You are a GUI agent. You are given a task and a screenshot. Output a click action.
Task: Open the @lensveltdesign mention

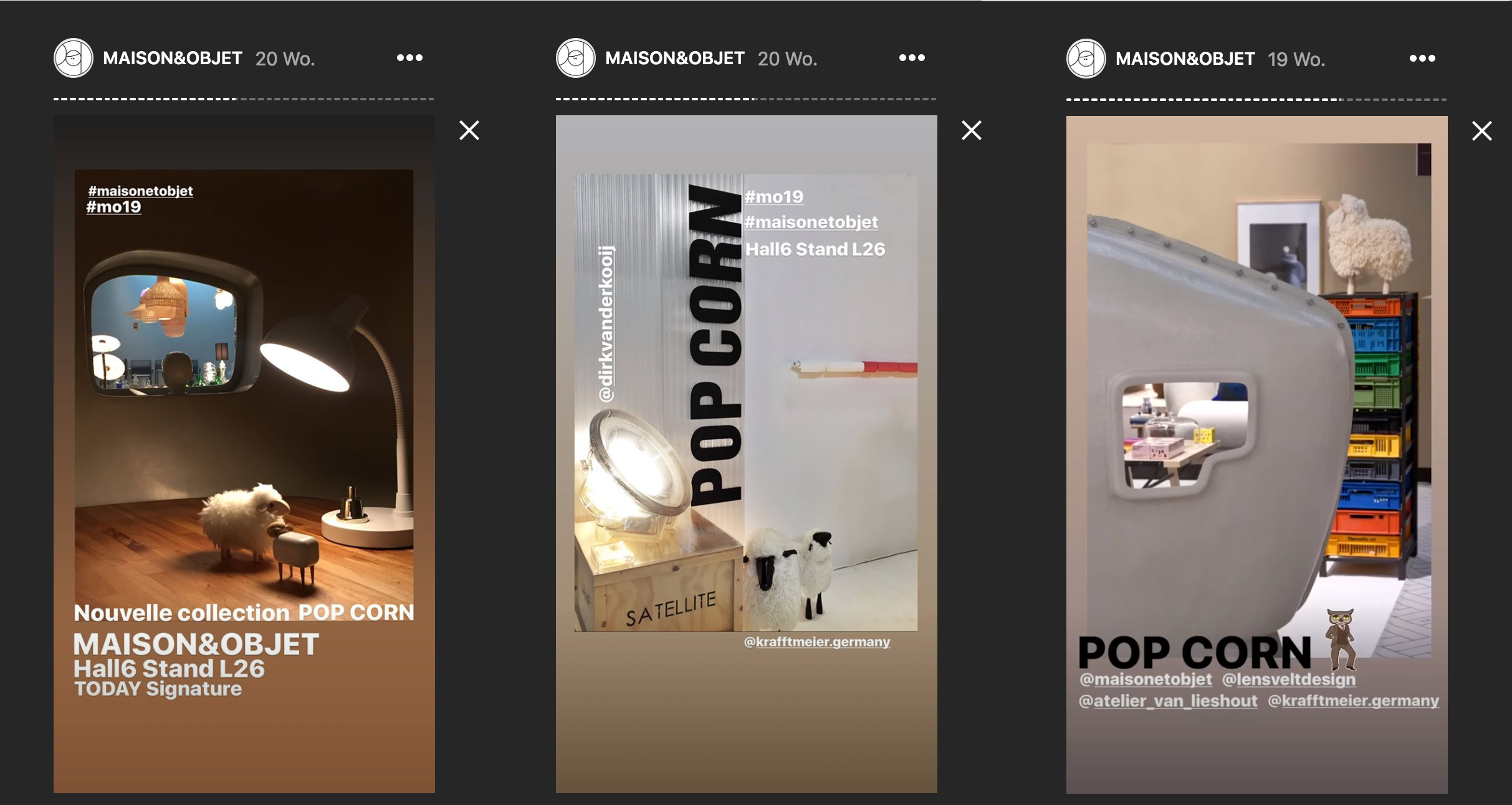tap(1289, 679)
